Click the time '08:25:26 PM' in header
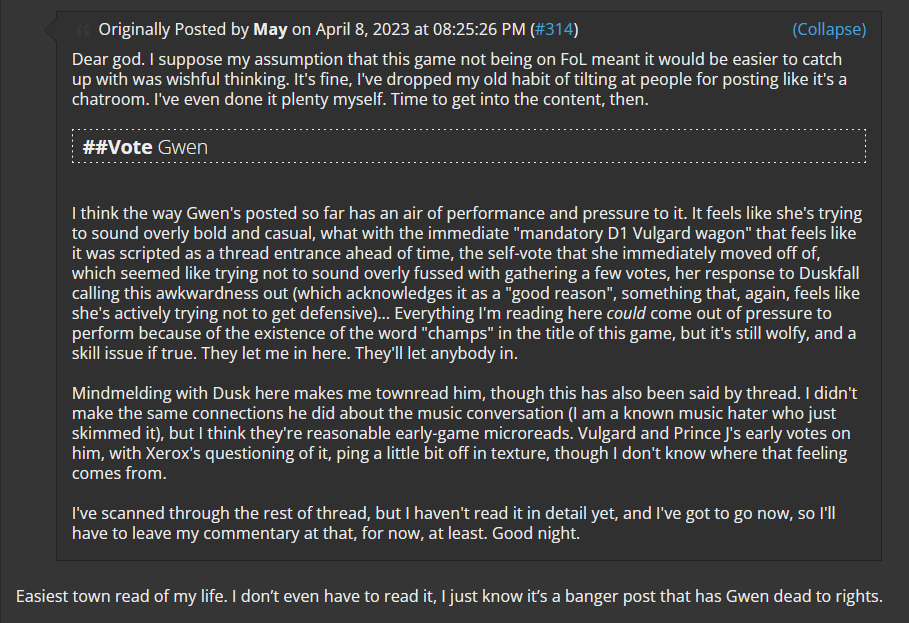909x623 pixels. (x=484, y=29)
